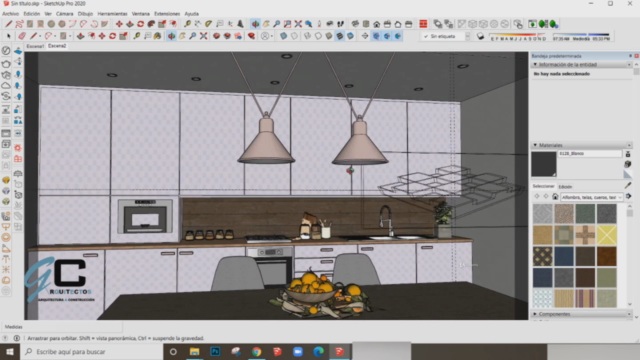Click the materials forward arrow button
640x360 pixels.
pos(546,197)
